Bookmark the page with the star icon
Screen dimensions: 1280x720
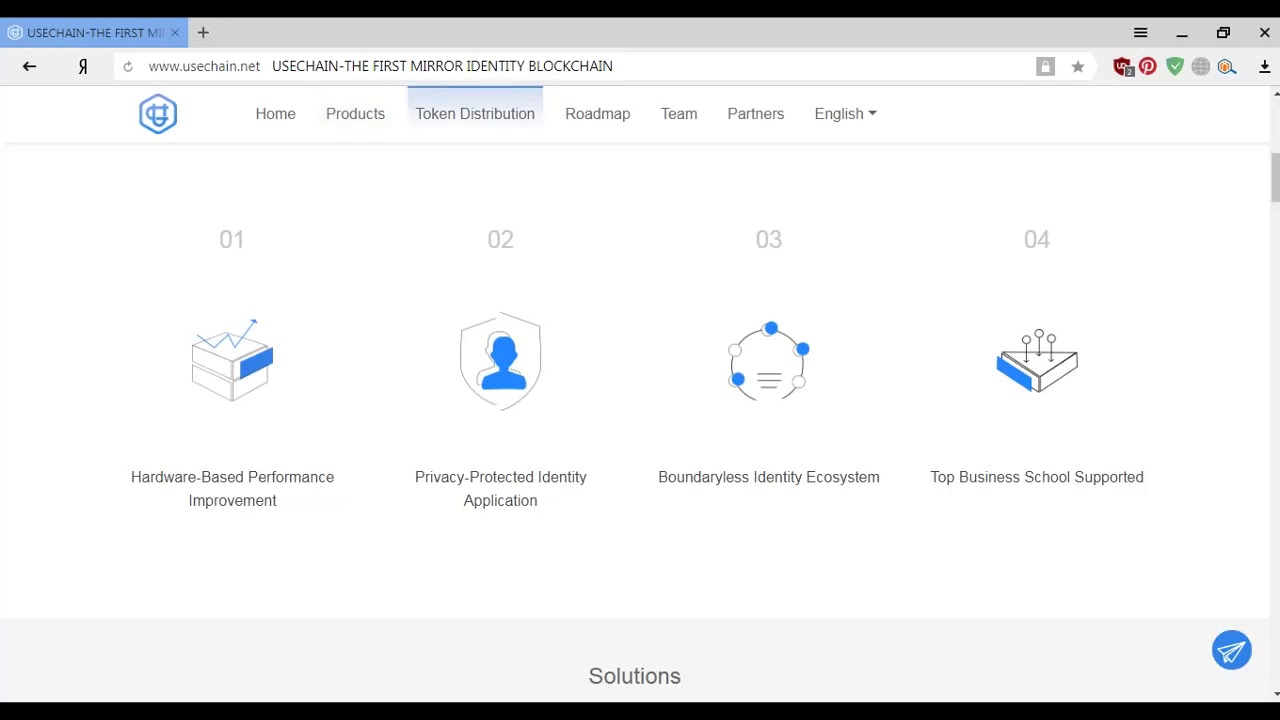[x=1078, y=66]
